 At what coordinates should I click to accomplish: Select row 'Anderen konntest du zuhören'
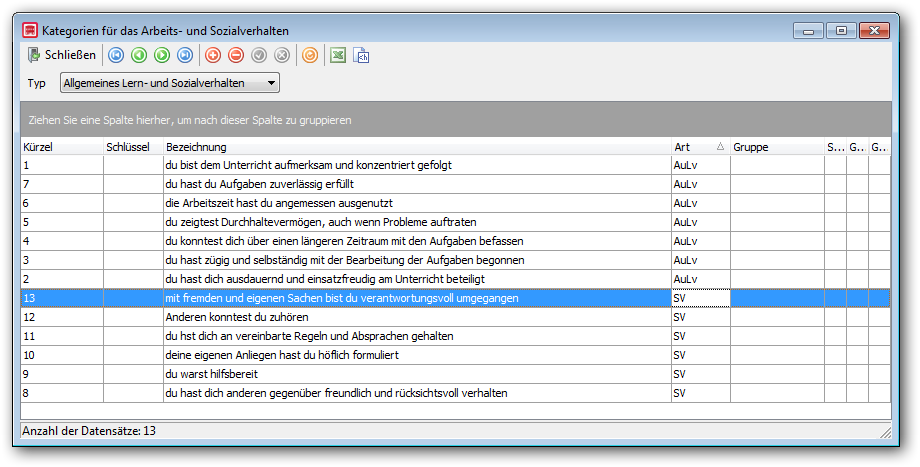click(x=455, y=317)
